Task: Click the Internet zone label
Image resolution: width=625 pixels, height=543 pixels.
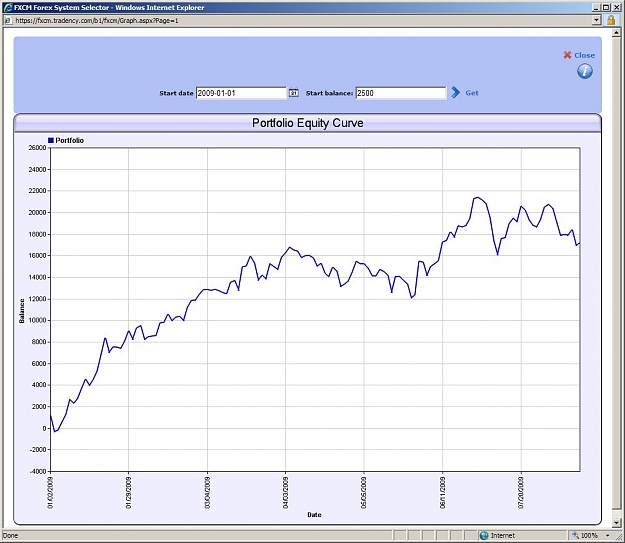Action: pyautogui.click(x=503, y=535)
